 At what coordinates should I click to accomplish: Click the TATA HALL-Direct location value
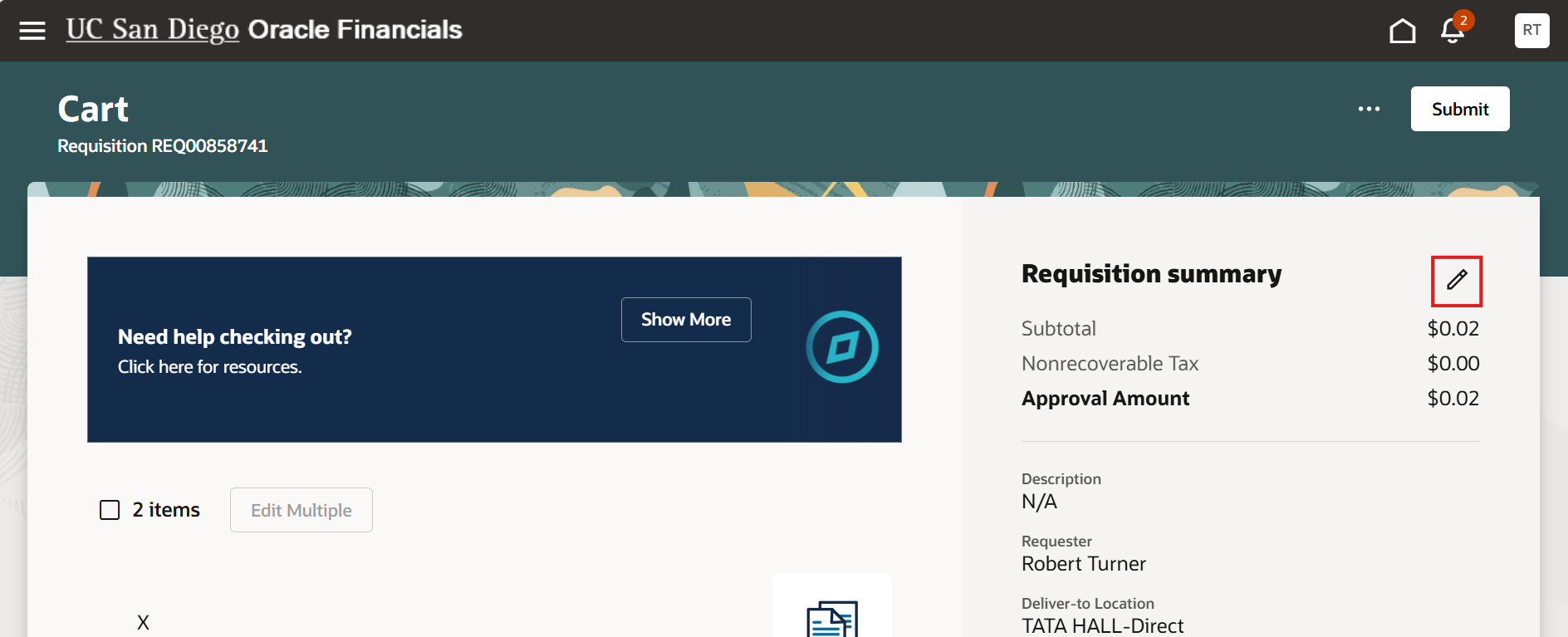tap(1103, 626)
